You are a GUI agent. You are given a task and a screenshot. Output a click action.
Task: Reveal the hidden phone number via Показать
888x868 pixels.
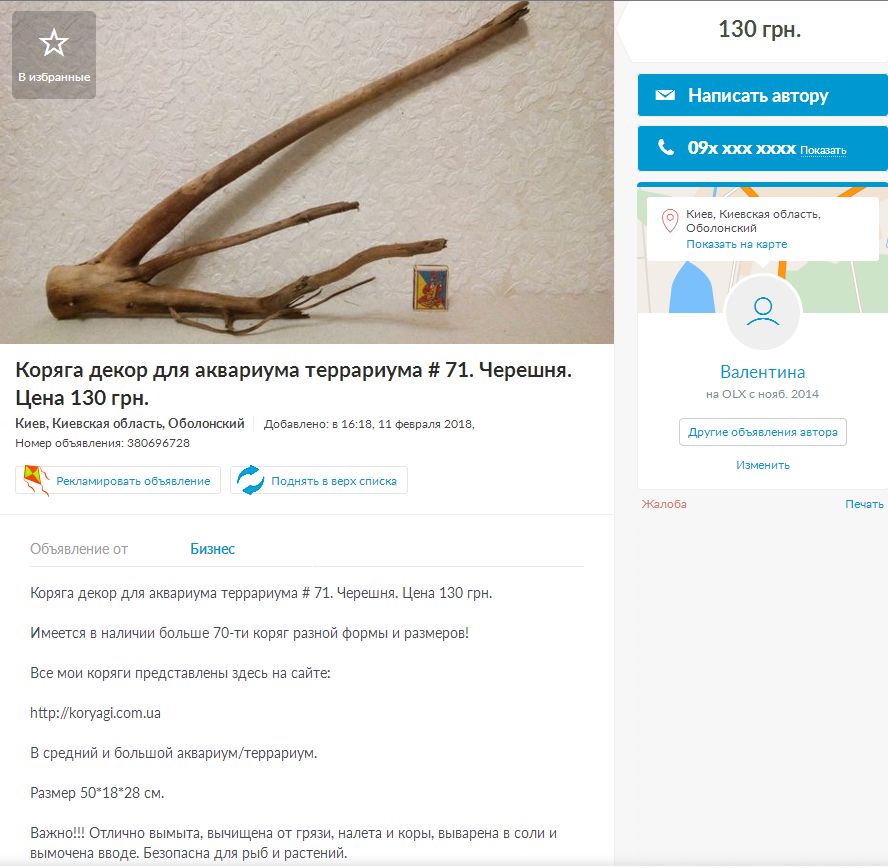coord(823,150)
